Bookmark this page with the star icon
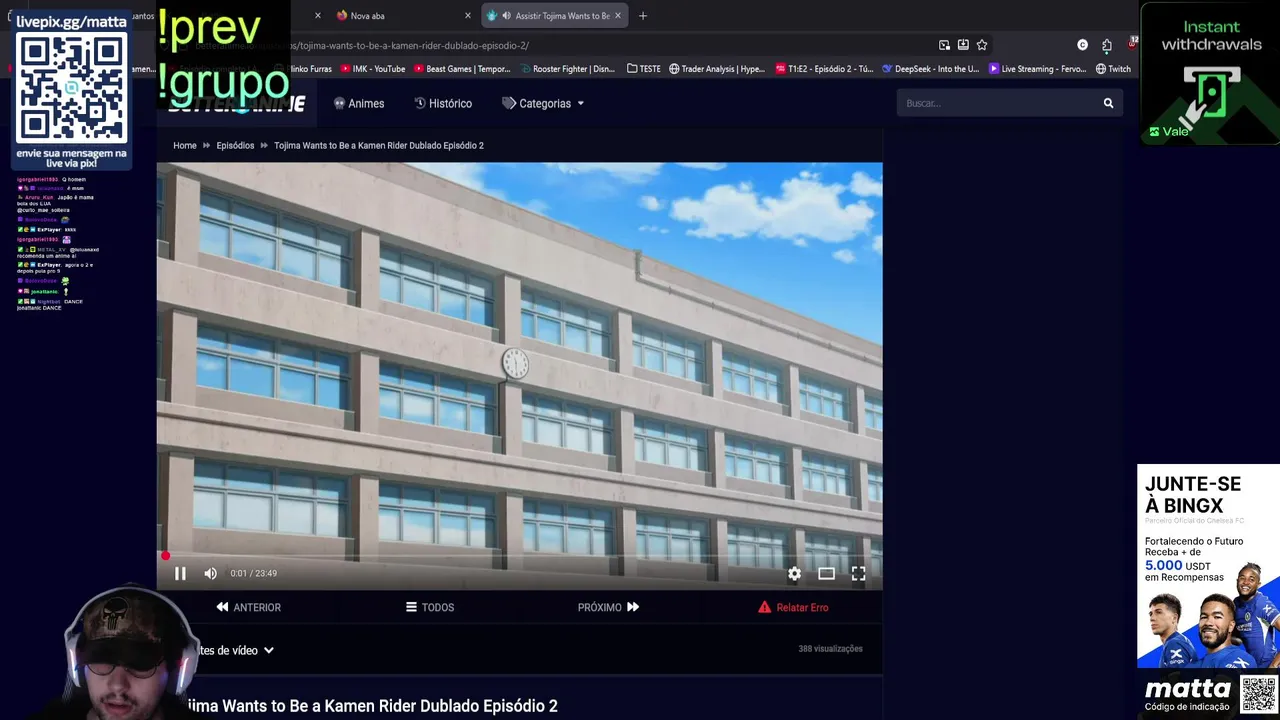Screen dimensions: 1280x720 (982, 45)
